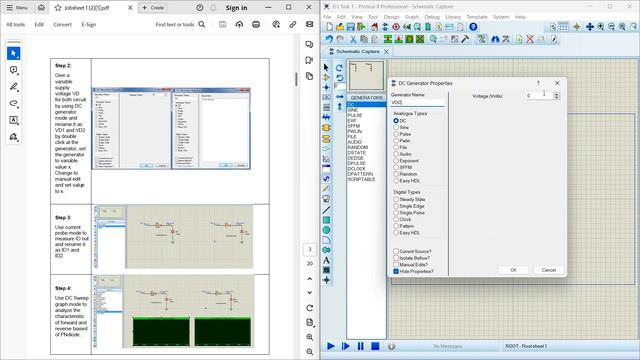Click the Proteus Play simulation button

pos(331,346)
